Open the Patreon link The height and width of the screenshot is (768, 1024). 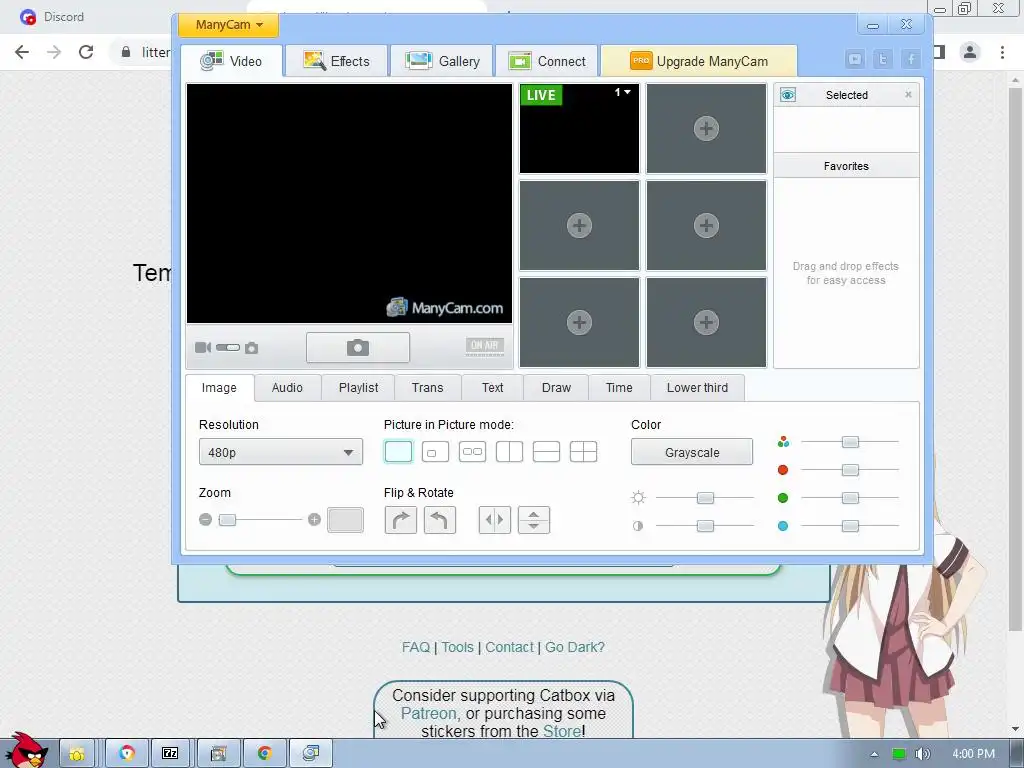click(428, 713)
